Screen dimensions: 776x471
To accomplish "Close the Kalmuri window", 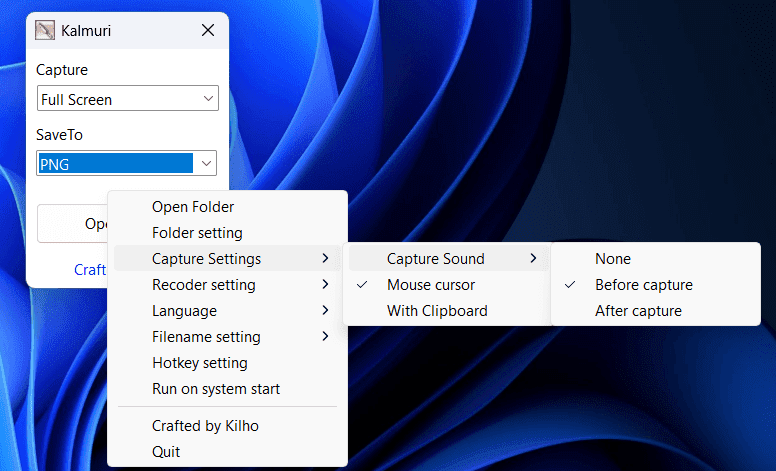I will pos(208,30).
